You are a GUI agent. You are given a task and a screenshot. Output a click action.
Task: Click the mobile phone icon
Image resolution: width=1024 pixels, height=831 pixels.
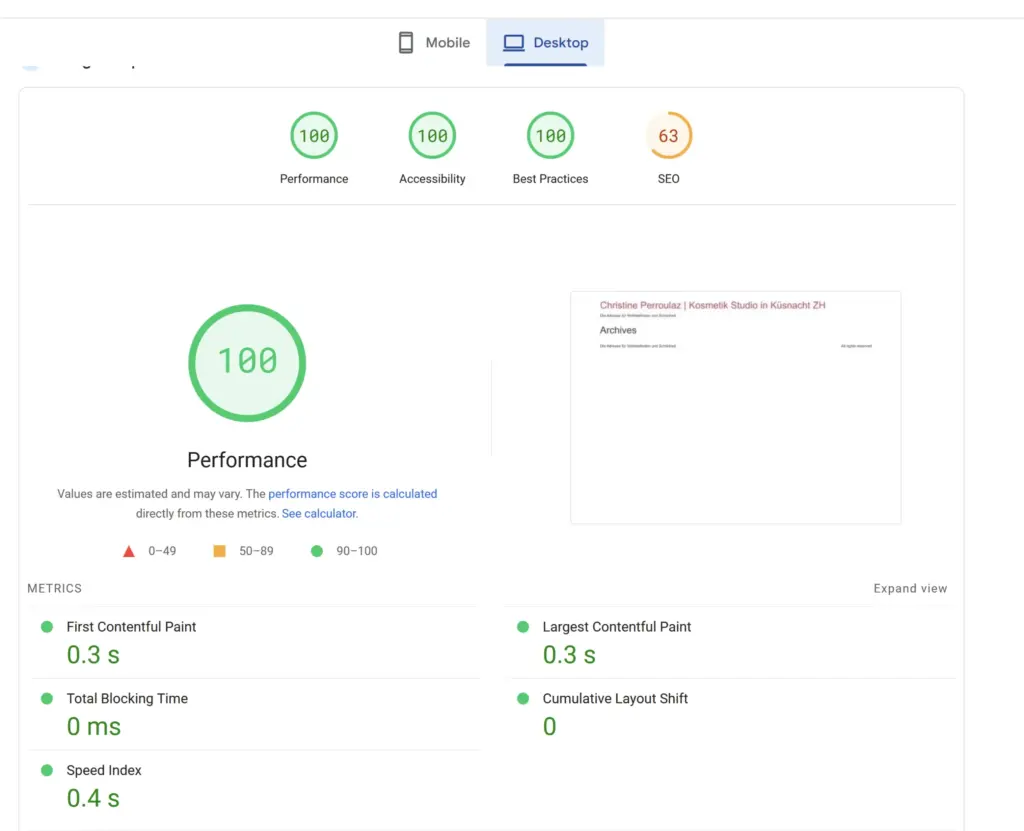406,42
